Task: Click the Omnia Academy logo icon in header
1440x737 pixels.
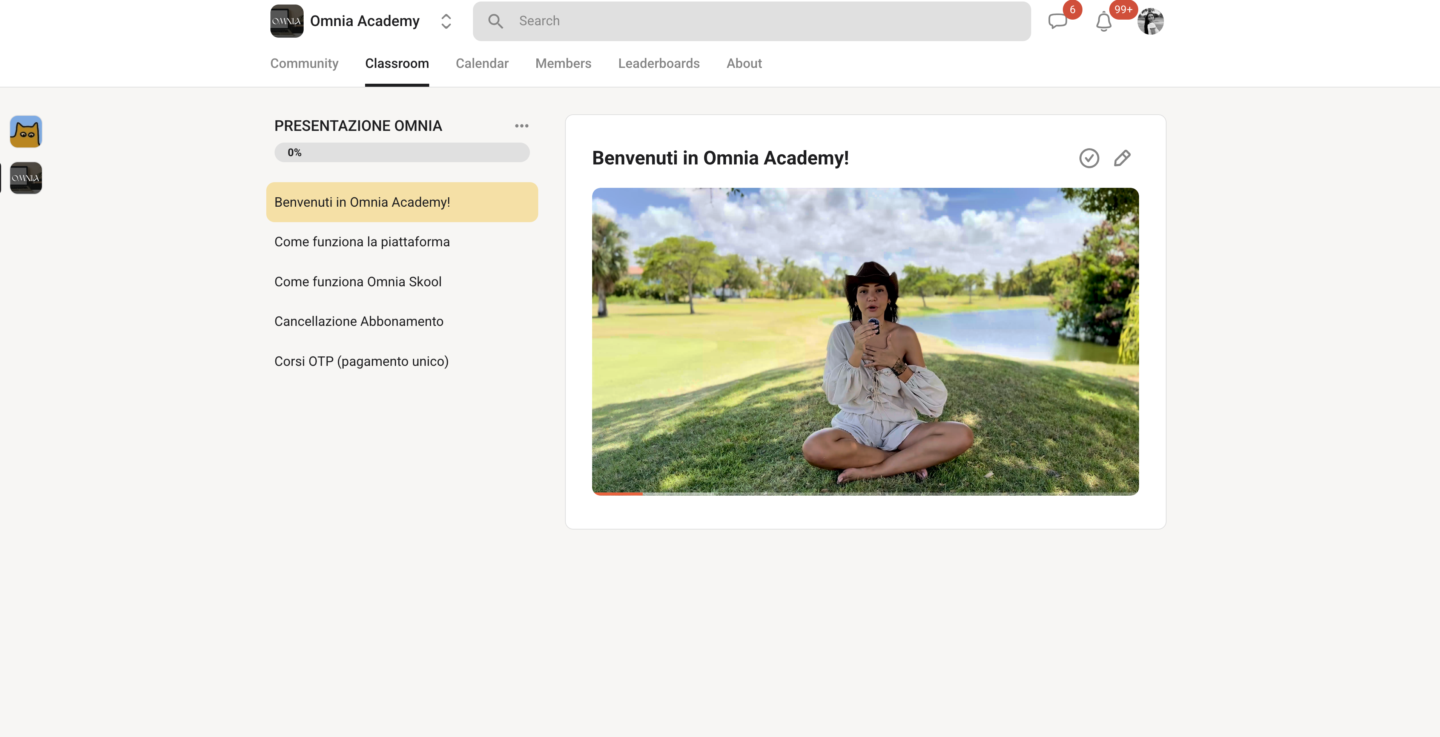Action: (287, 21)
